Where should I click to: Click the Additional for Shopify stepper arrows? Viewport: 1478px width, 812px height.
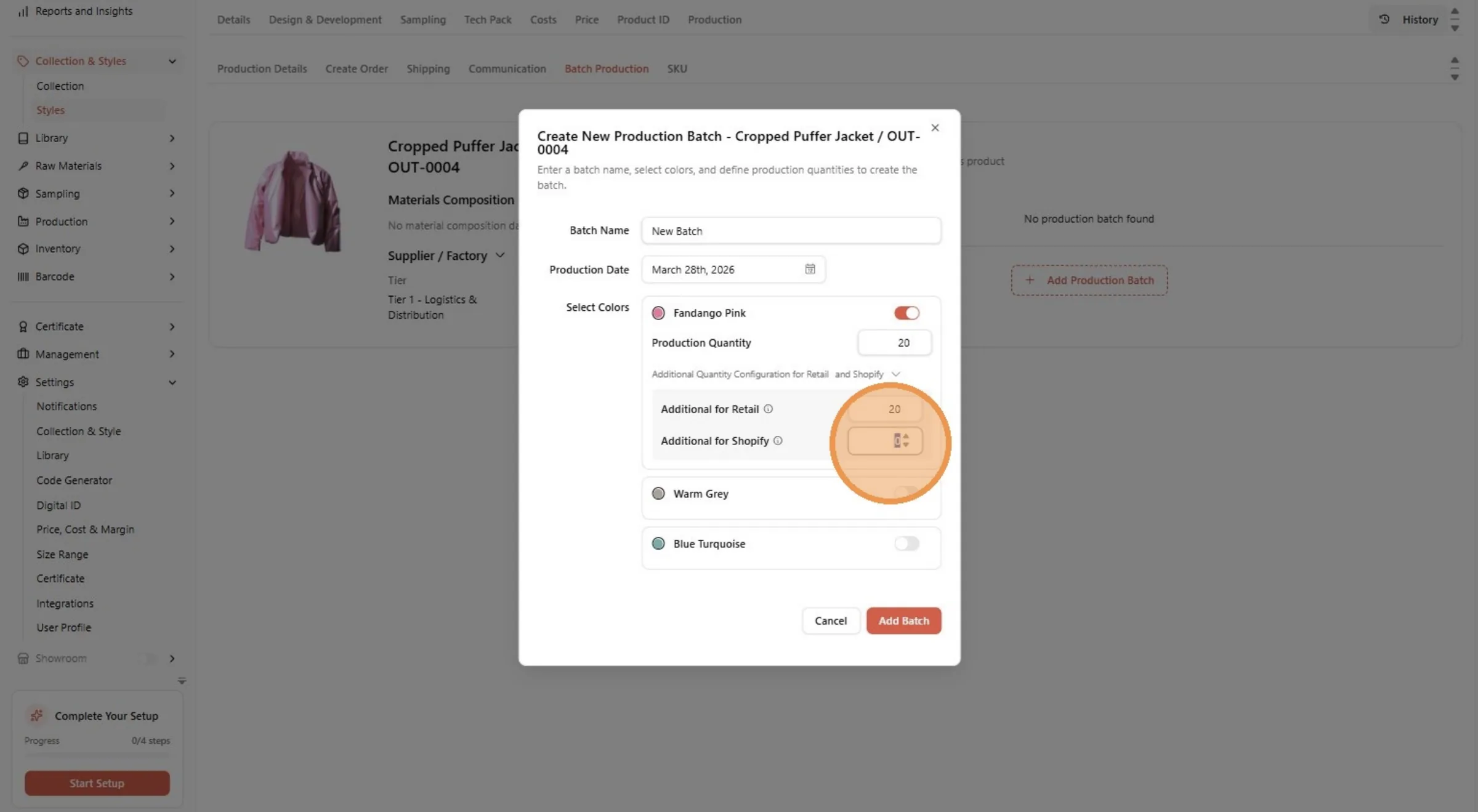tap(905, 441)
